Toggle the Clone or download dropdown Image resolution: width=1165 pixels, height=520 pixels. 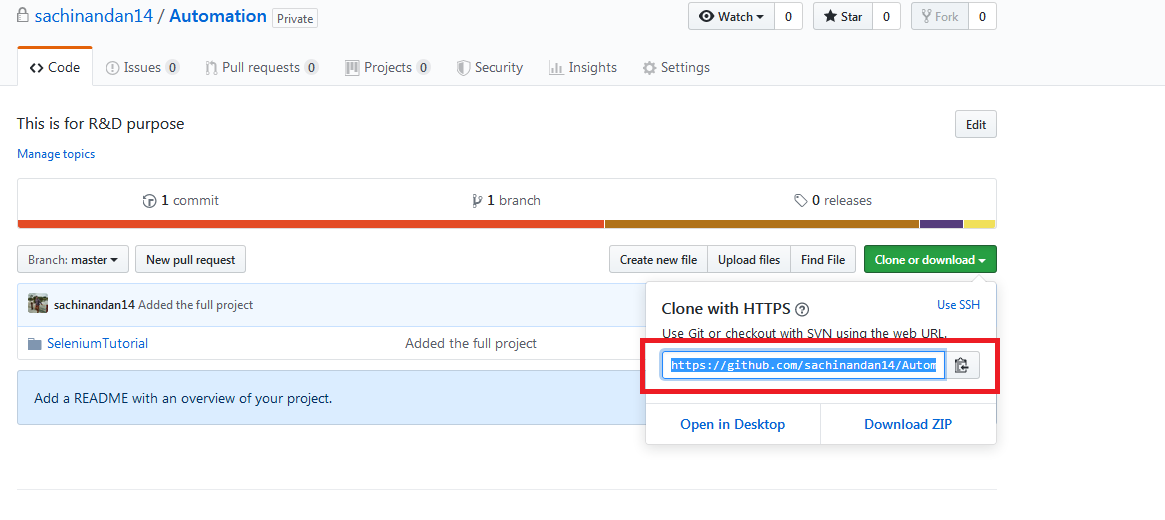[930, 260]
